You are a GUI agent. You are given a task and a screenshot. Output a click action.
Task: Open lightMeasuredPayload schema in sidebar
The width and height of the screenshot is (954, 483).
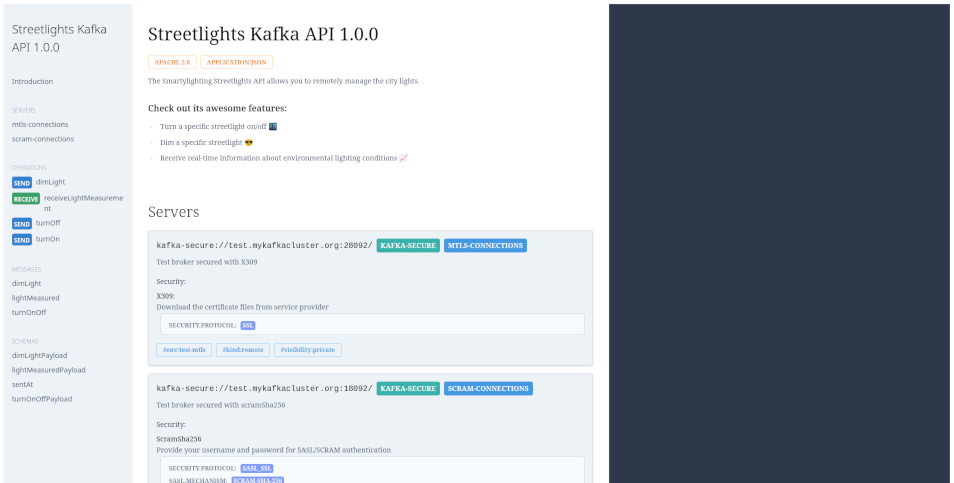pyautogui.click(x=49, y=370)
